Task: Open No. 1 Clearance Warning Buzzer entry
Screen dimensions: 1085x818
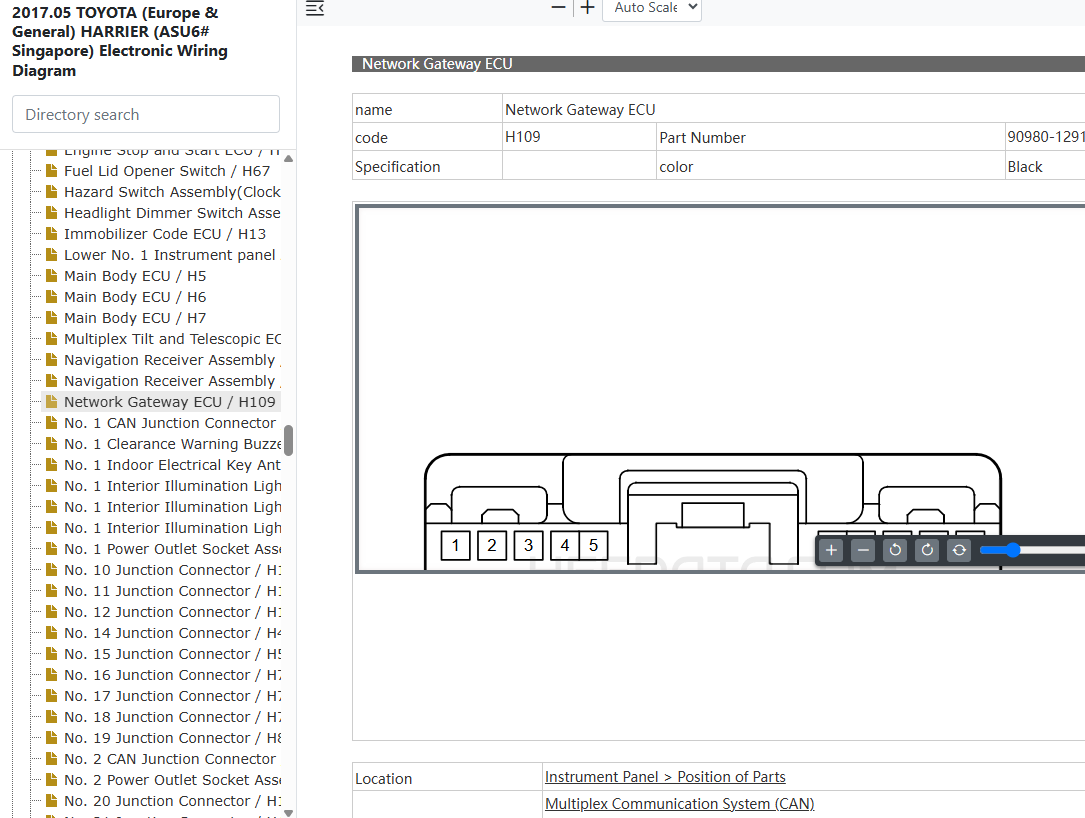Action: pos(172,444)
